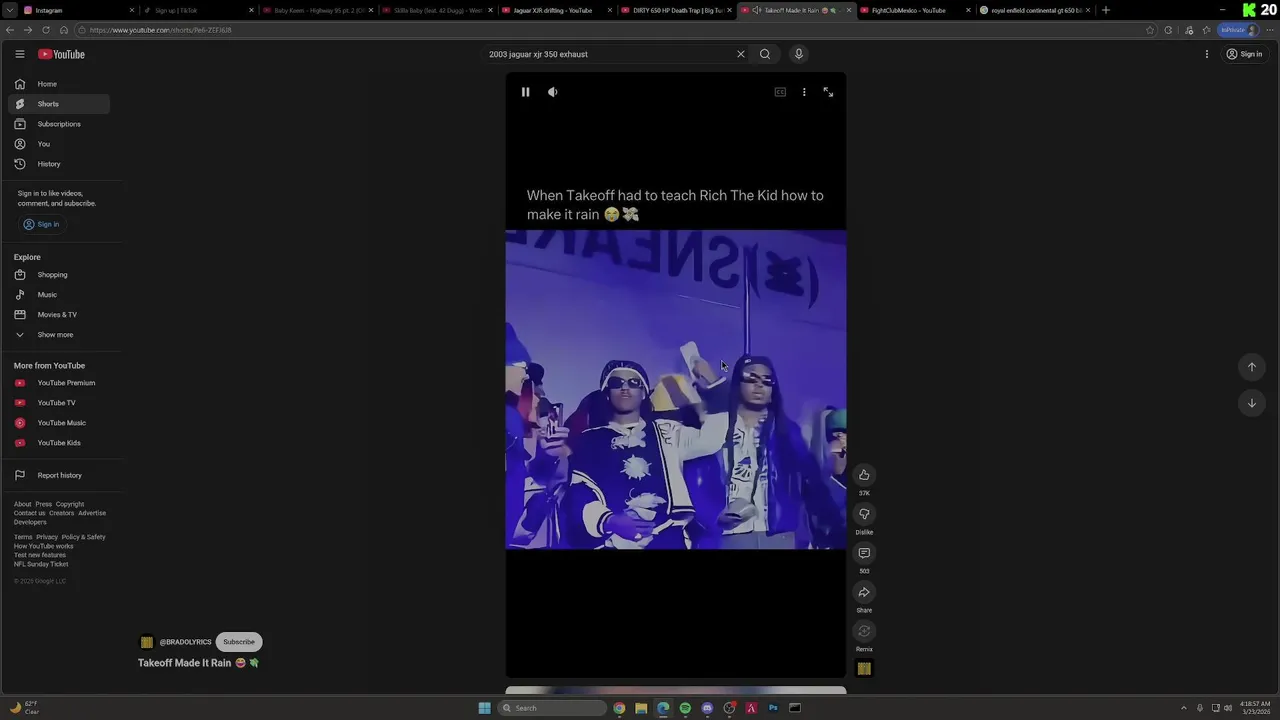
Task: Open Music under Explore
Action: pos(59,295)
